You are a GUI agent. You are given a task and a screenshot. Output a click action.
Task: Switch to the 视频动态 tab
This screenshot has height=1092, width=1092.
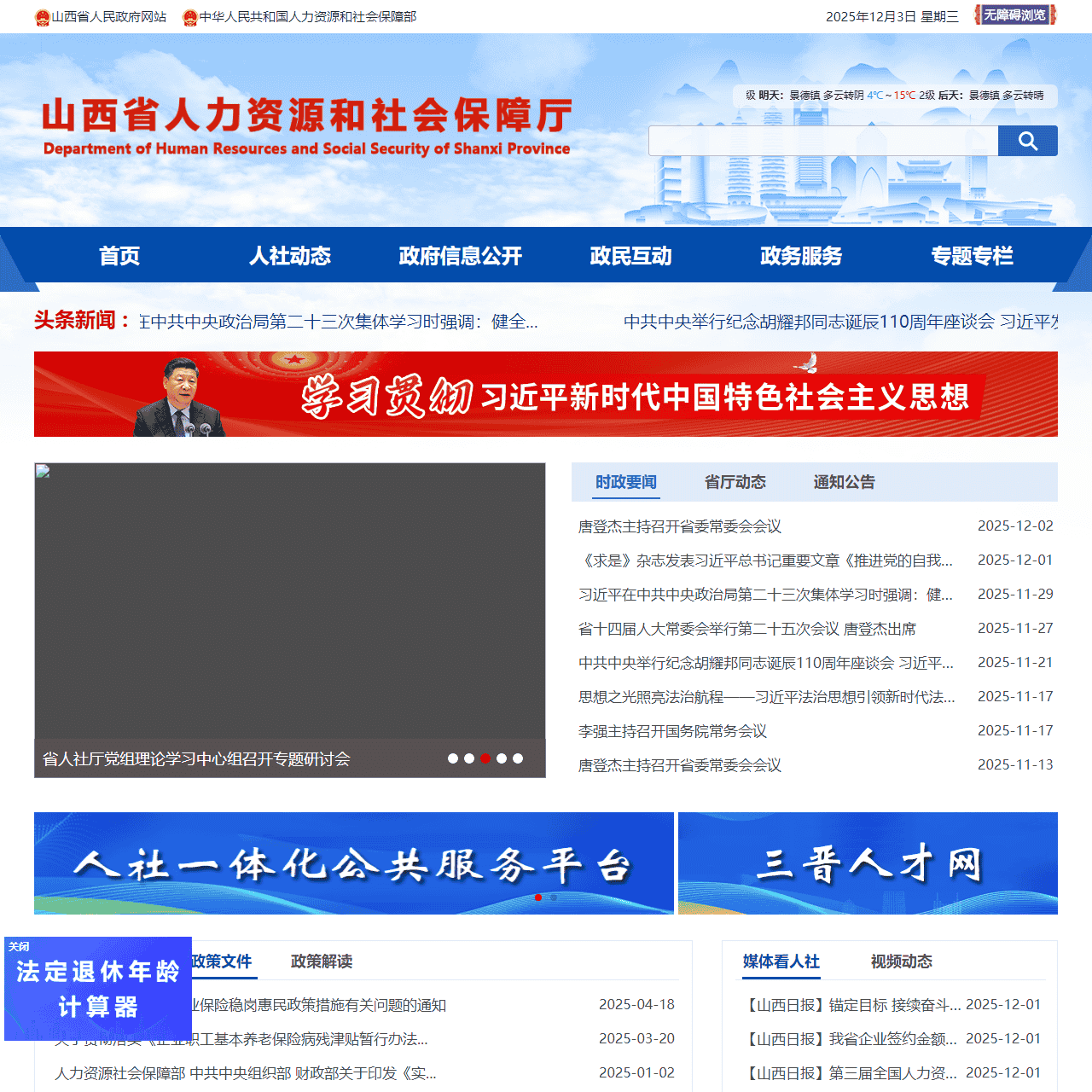901,961
